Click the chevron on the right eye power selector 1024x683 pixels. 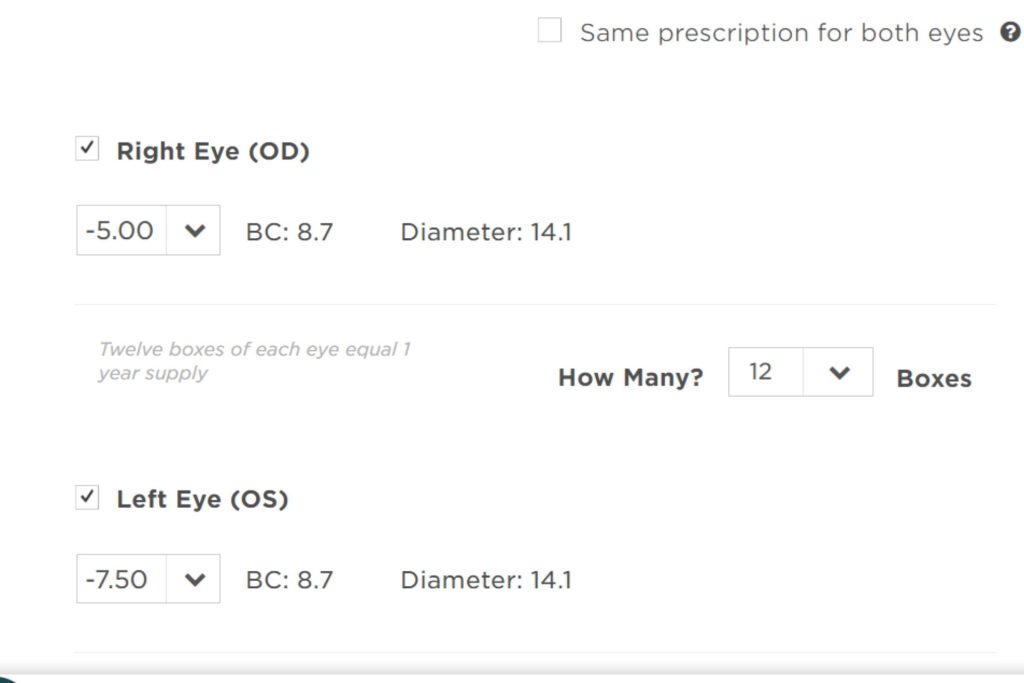196,230
